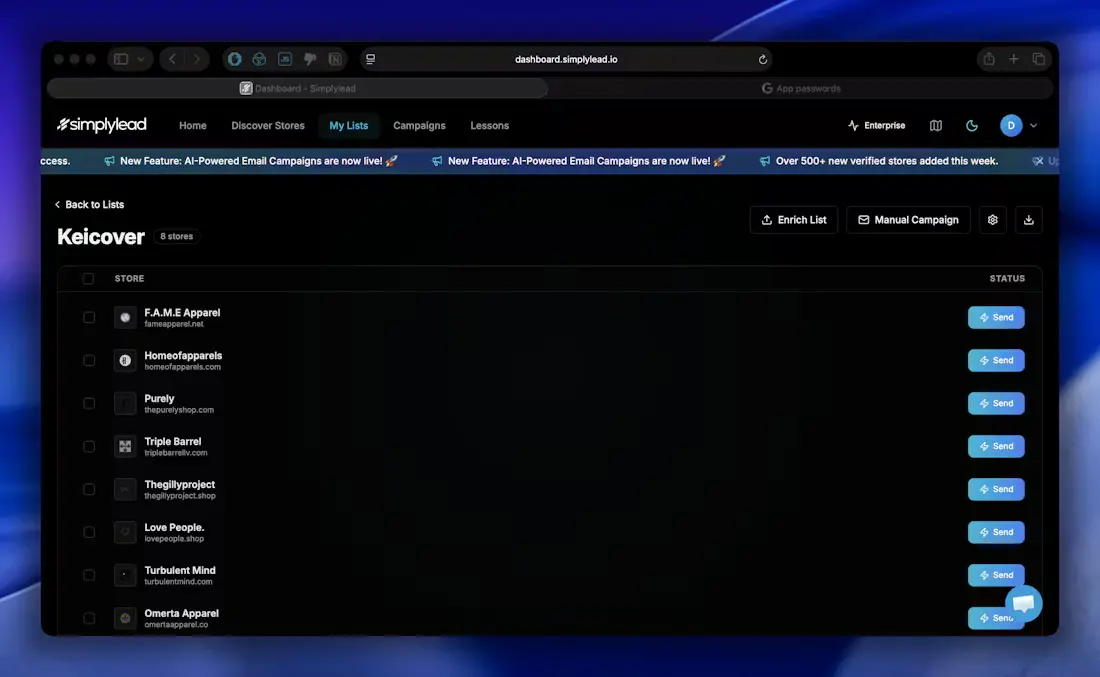Open the Campaigns tab
The height and width of the screenshot is (677, 1100).
pyautogui.click(x=419, y=126)
